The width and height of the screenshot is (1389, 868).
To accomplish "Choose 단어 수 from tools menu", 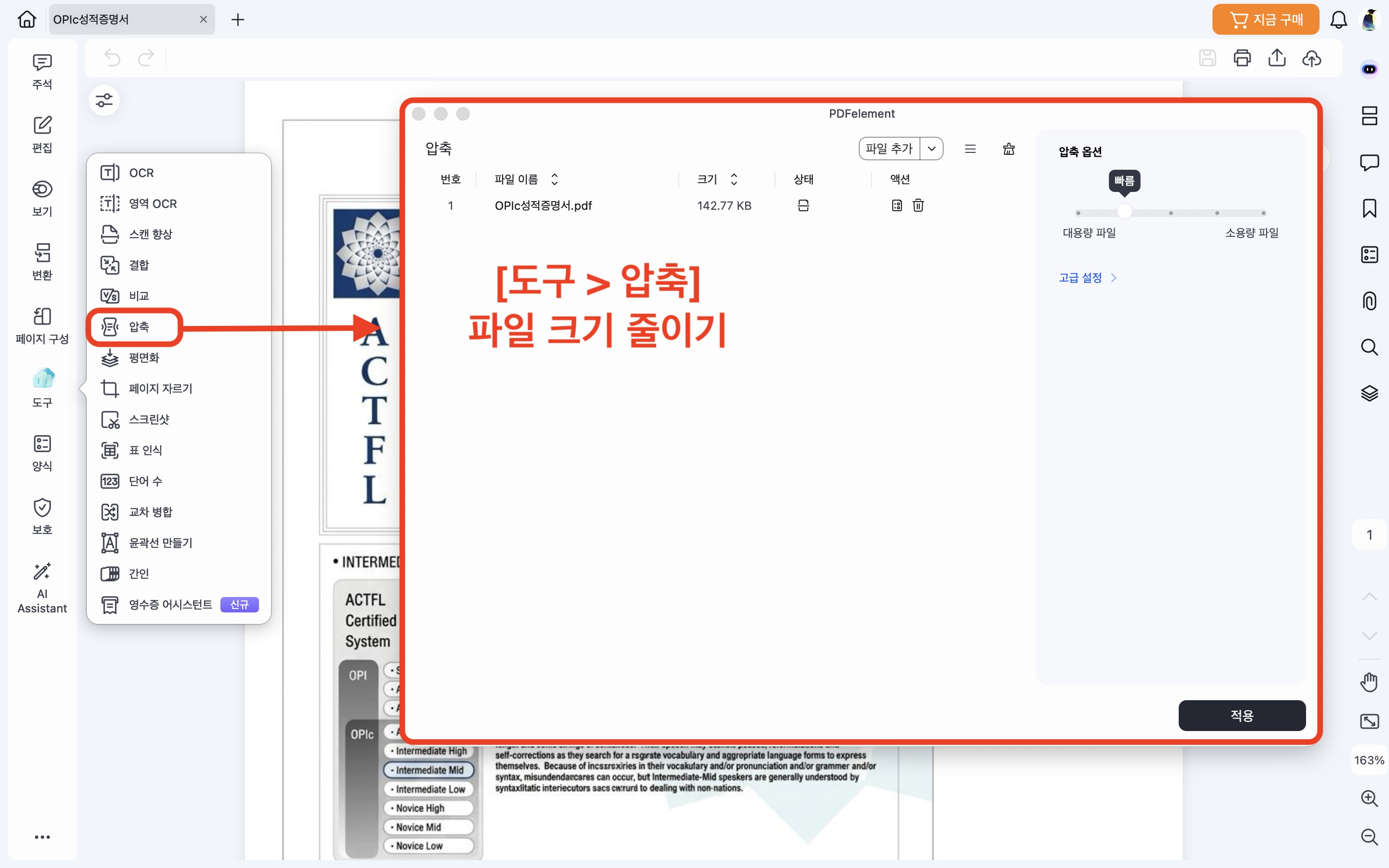I will [178, 481].
